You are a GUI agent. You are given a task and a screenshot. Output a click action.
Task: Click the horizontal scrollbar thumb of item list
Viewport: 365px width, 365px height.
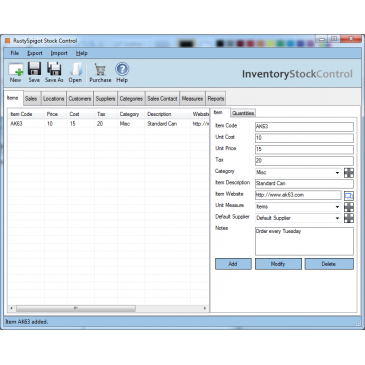pyautogui.click(x=76, y=308)
